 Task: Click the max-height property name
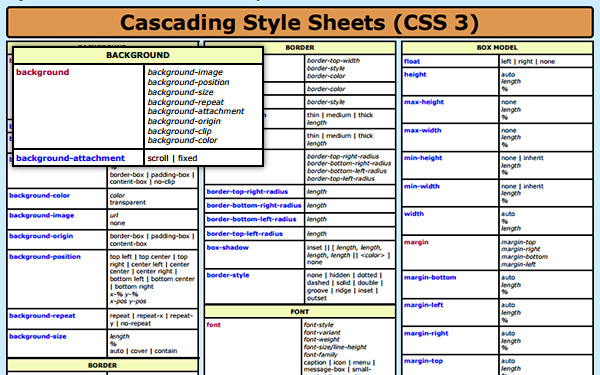click(x=424, y=102)
